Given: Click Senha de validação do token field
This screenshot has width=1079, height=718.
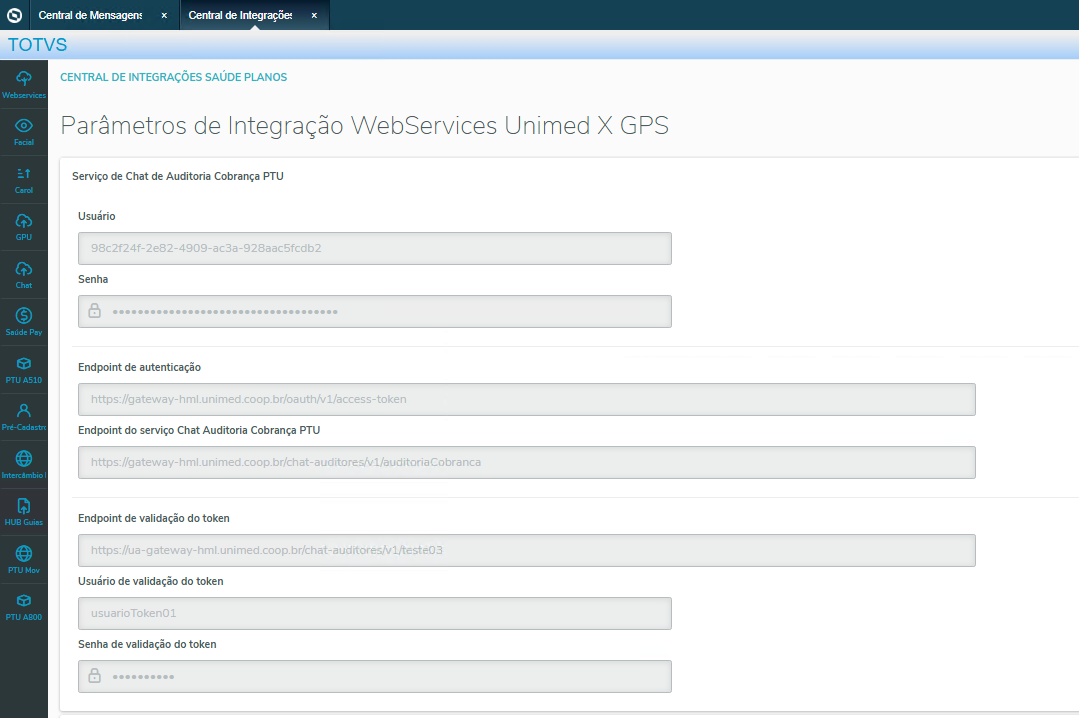Looking at the screenshot, I should click(x=375, y=677).
